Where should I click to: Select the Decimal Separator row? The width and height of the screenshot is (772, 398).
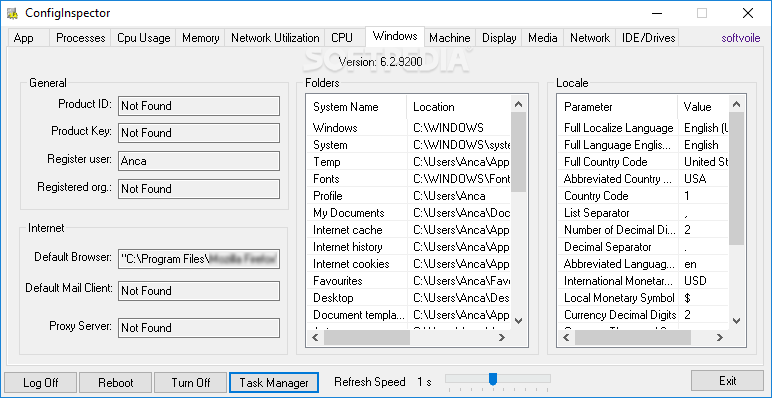[x=643, y=247]
